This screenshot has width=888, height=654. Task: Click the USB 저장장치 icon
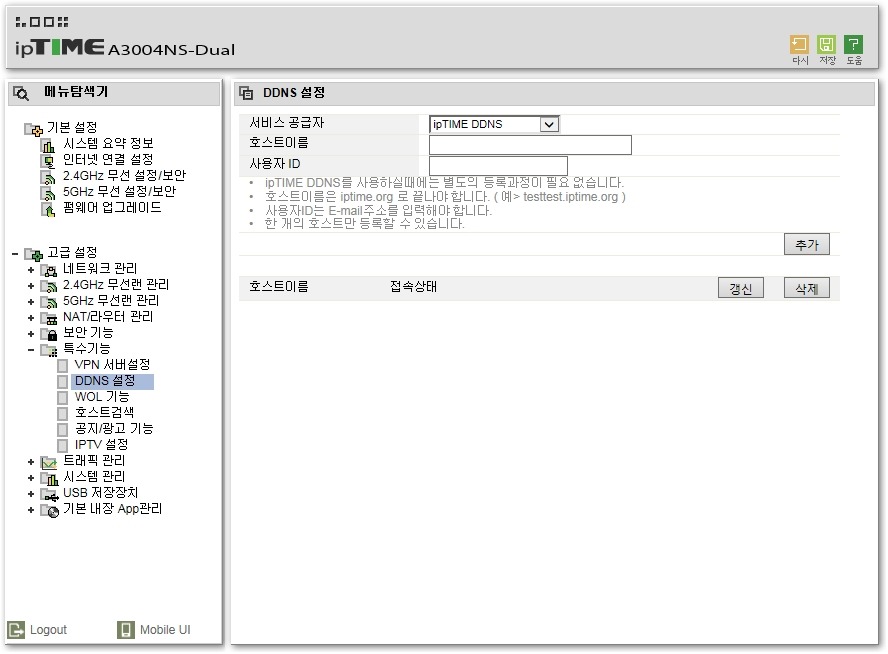[x=49, y=495]
